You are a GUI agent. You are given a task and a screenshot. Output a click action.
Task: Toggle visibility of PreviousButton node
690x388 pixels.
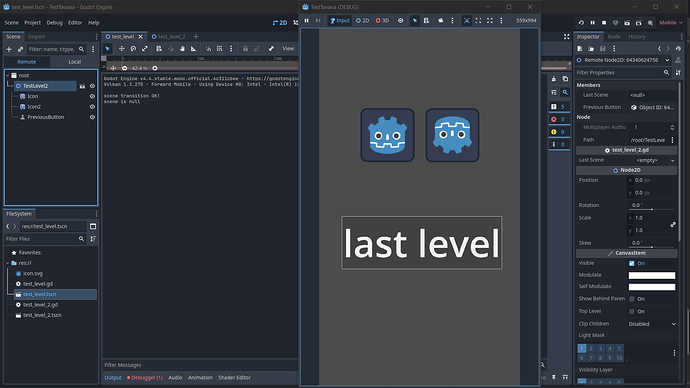(92, 117)
